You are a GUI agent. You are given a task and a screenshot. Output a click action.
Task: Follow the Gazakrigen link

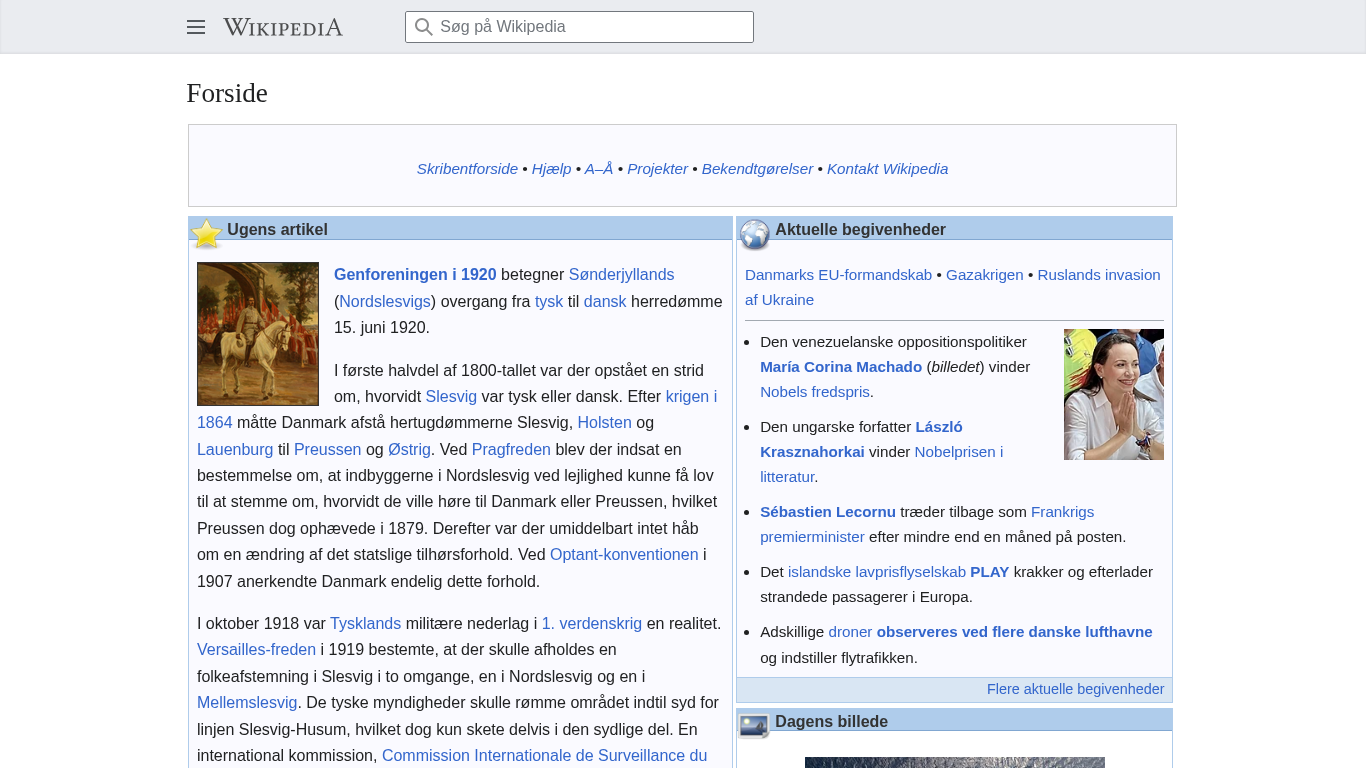point(984,275)
